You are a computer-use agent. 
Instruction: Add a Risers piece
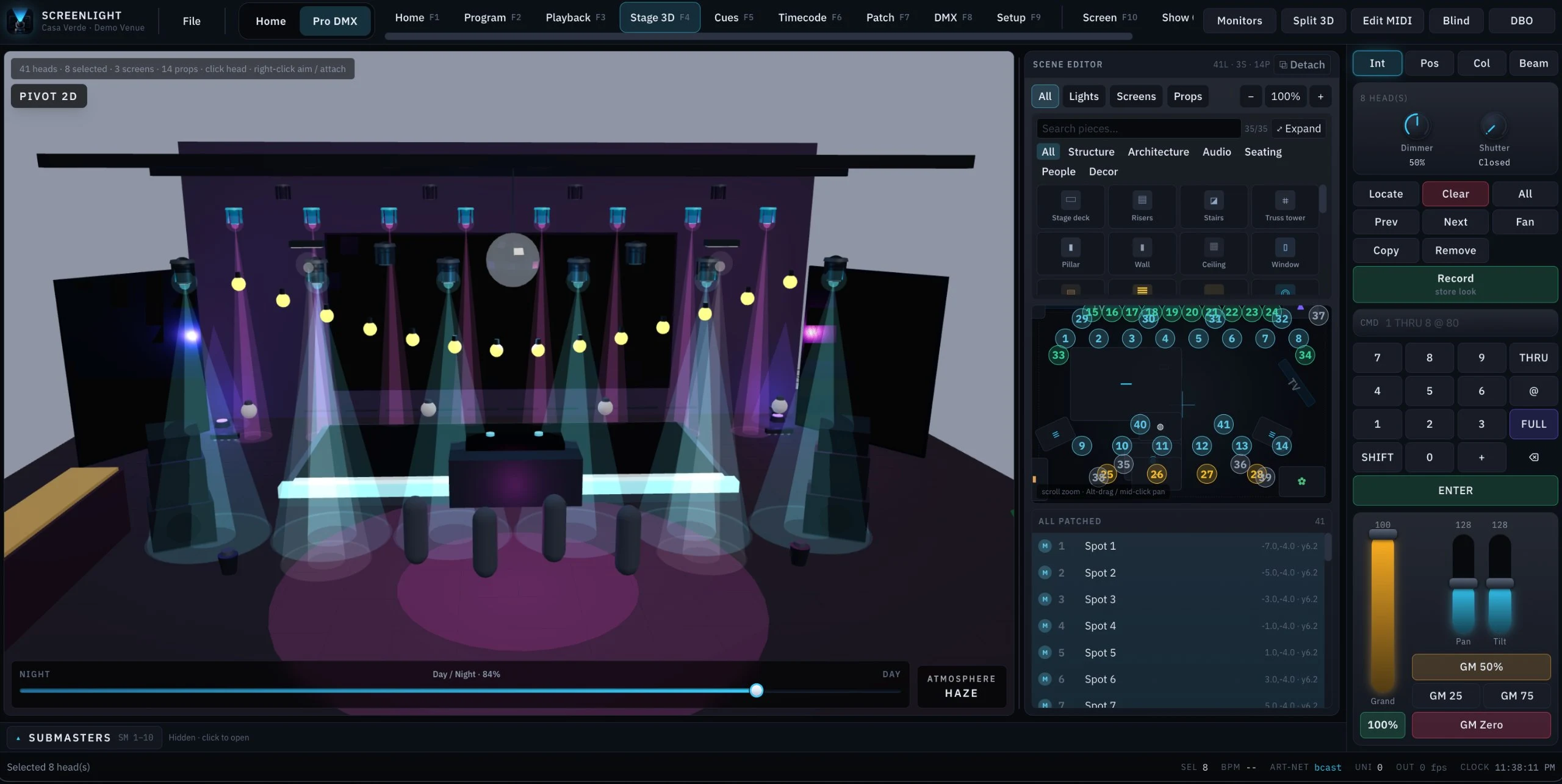pos(1142,207)
